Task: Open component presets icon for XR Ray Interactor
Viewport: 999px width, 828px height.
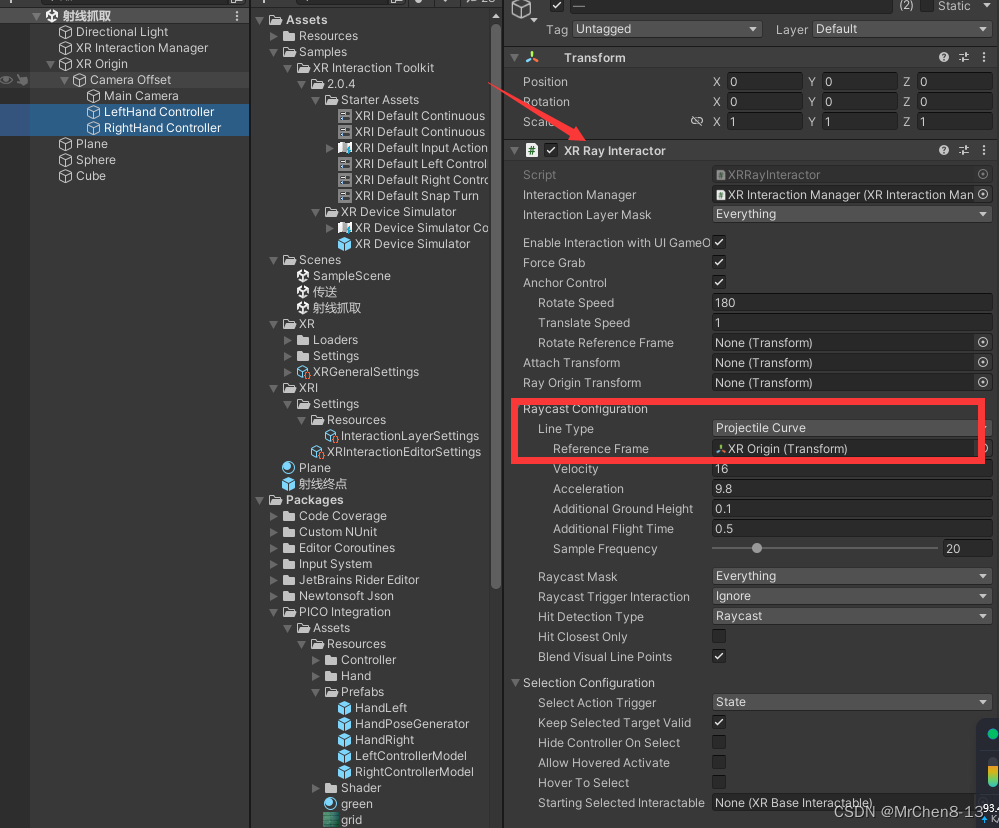Action: 963,150
